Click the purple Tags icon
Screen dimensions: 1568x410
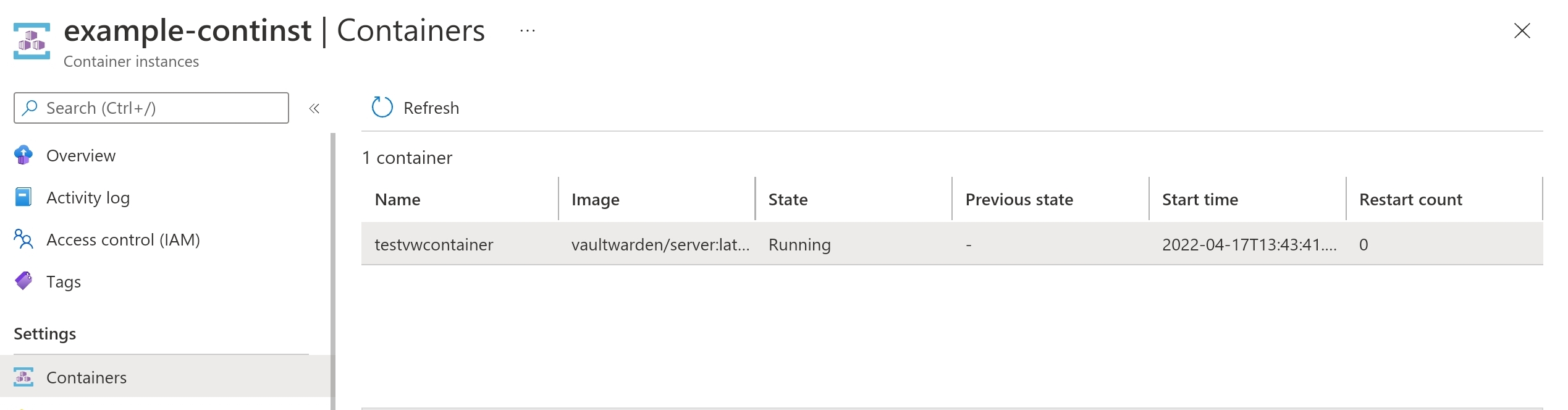[23, 281]
